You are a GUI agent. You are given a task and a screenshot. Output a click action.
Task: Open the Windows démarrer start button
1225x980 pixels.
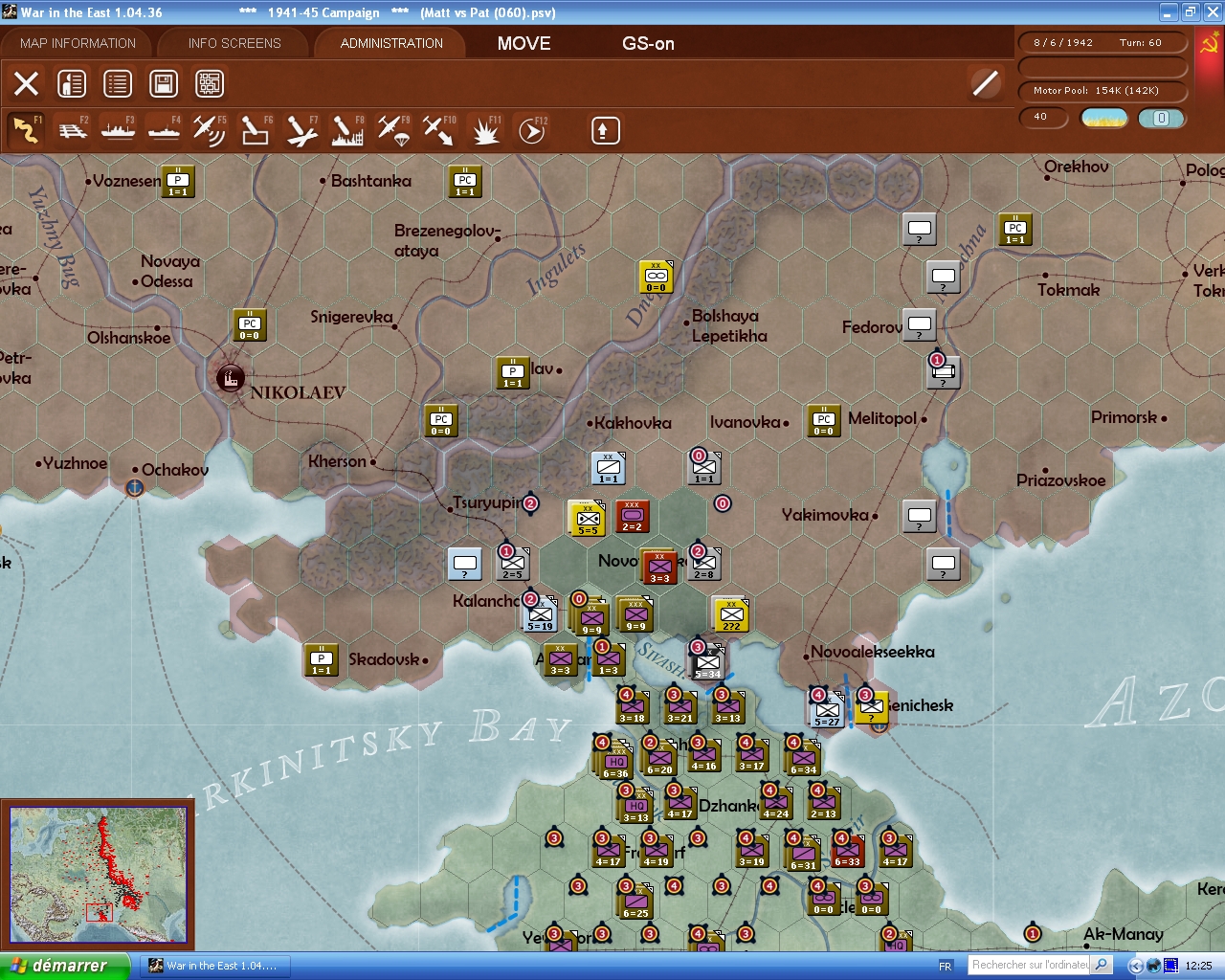(64, 966)
